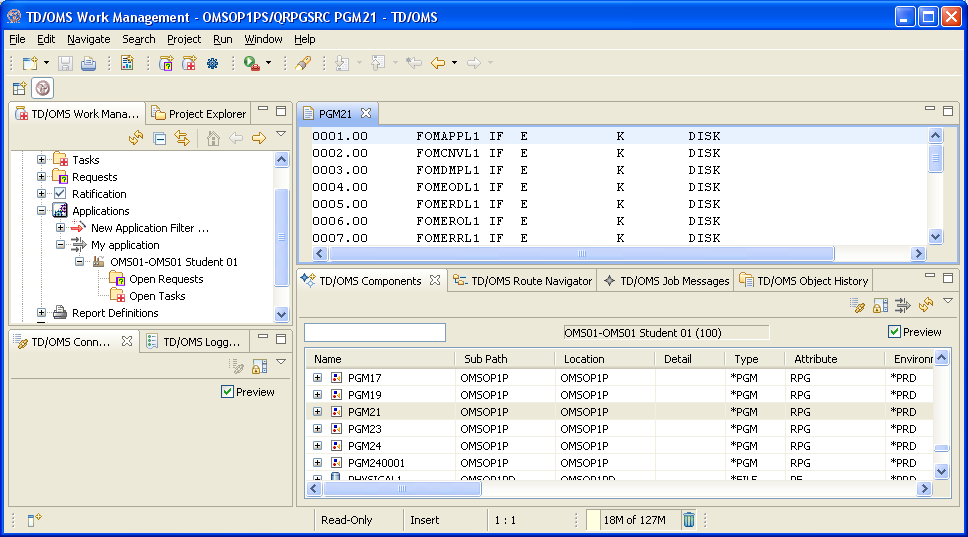The width and height of the screenshot is (968, 537).
Task: Click the Save toolbar icon
Action: tap(65, 63)
